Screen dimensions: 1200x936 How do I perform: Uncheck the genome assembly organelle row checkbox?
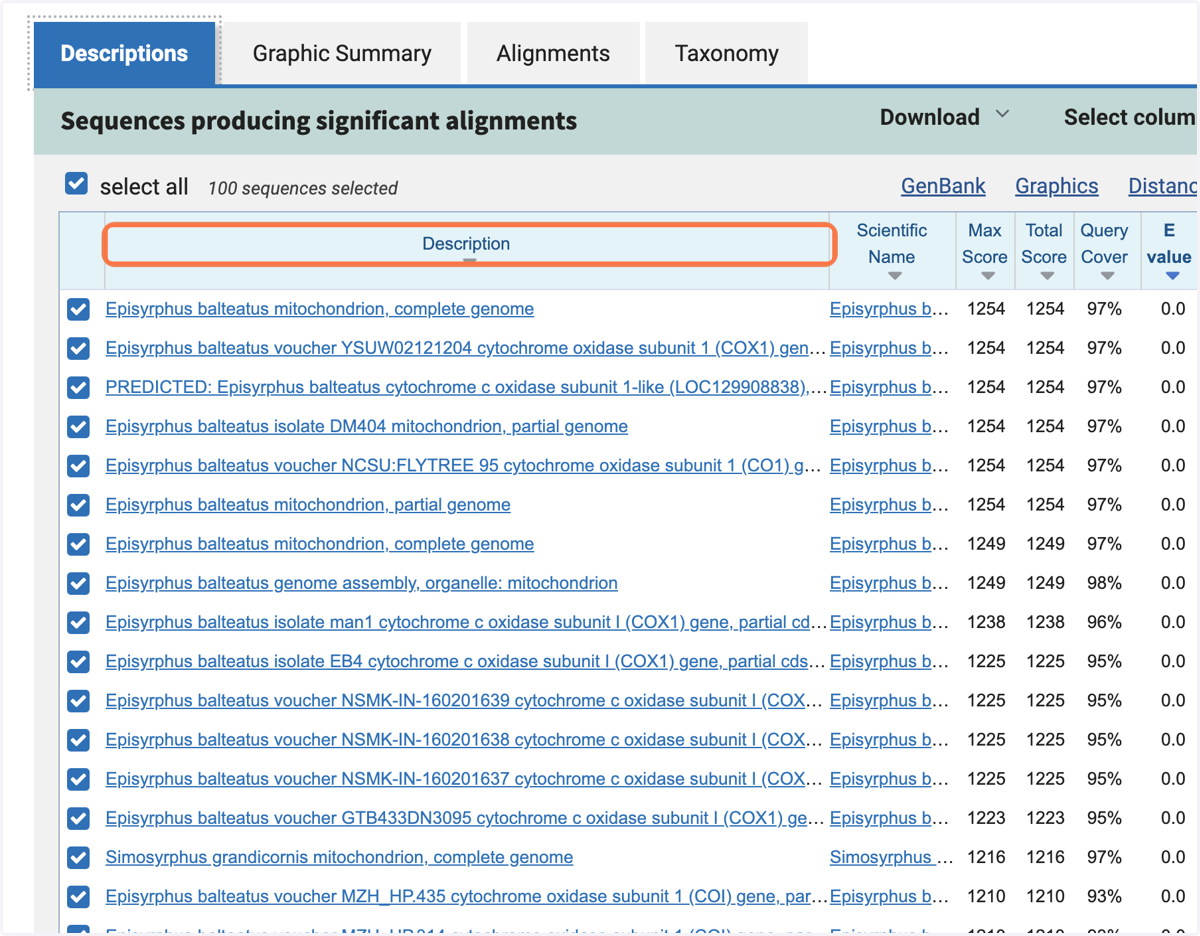[79, 583]
